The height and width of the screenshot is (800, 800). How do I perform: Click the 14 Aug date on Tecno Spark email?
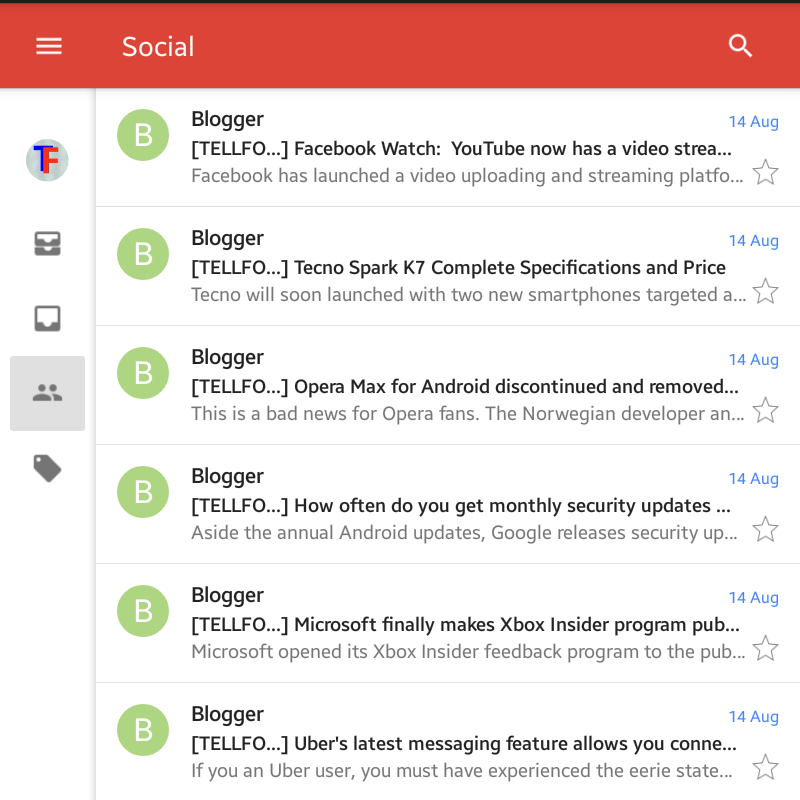coord(753,241)
